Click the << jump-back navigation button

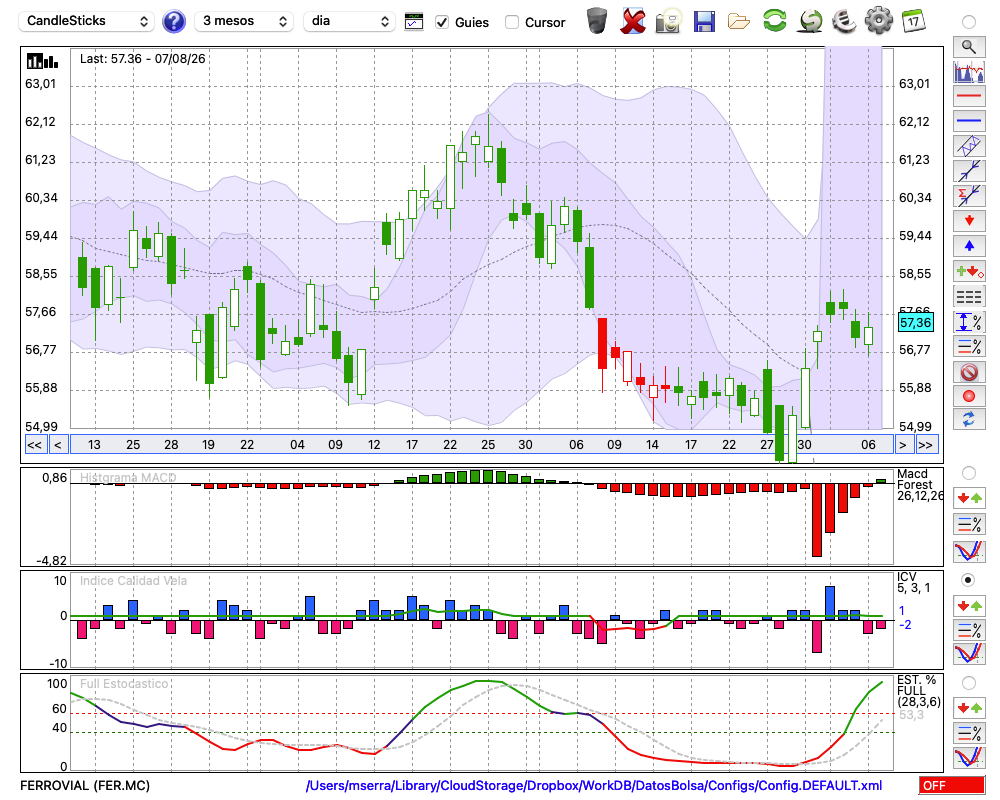pos(34,445)
